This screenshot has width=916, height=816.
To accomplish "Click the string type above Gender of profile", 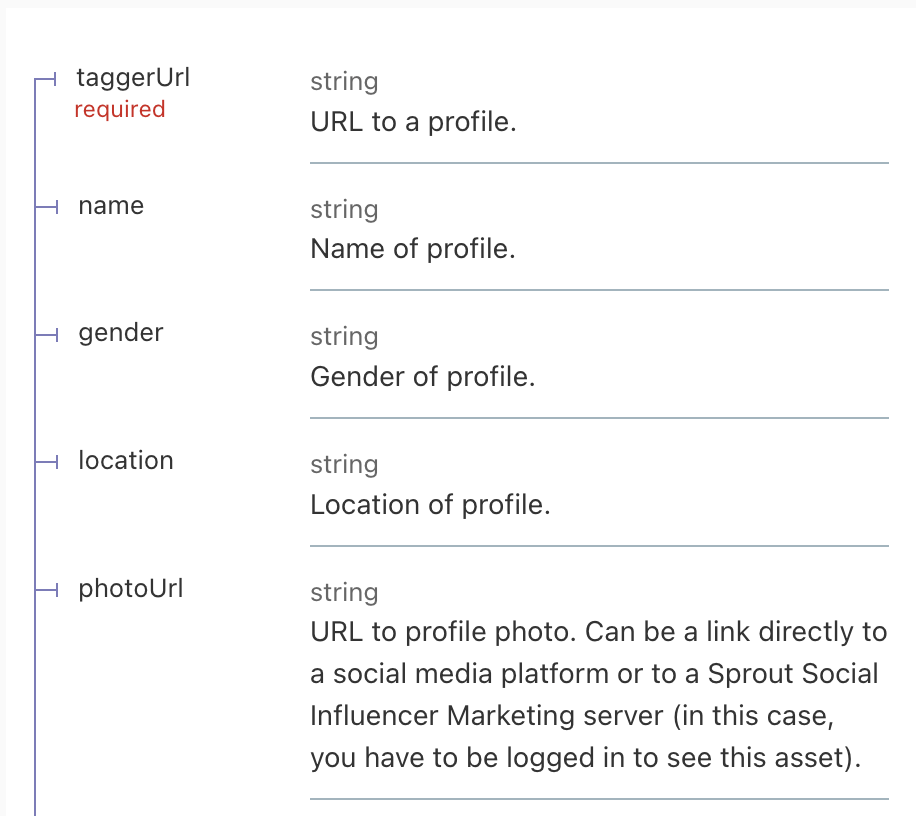I will coord(344,337).
